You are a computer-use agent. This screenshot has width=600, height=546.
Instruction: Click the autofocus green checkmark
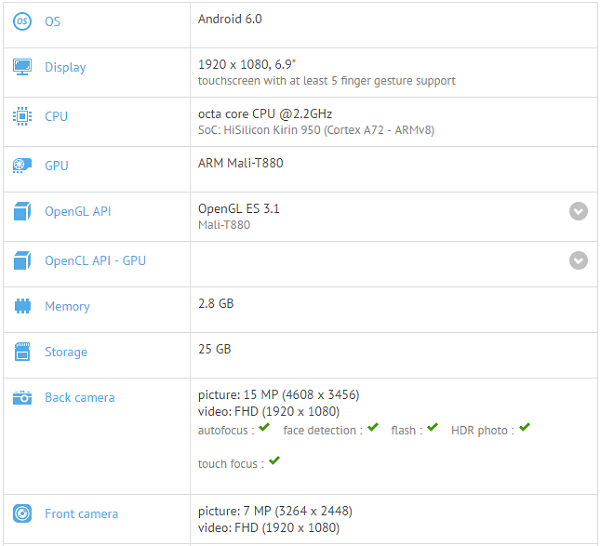(x=264, y=428)
